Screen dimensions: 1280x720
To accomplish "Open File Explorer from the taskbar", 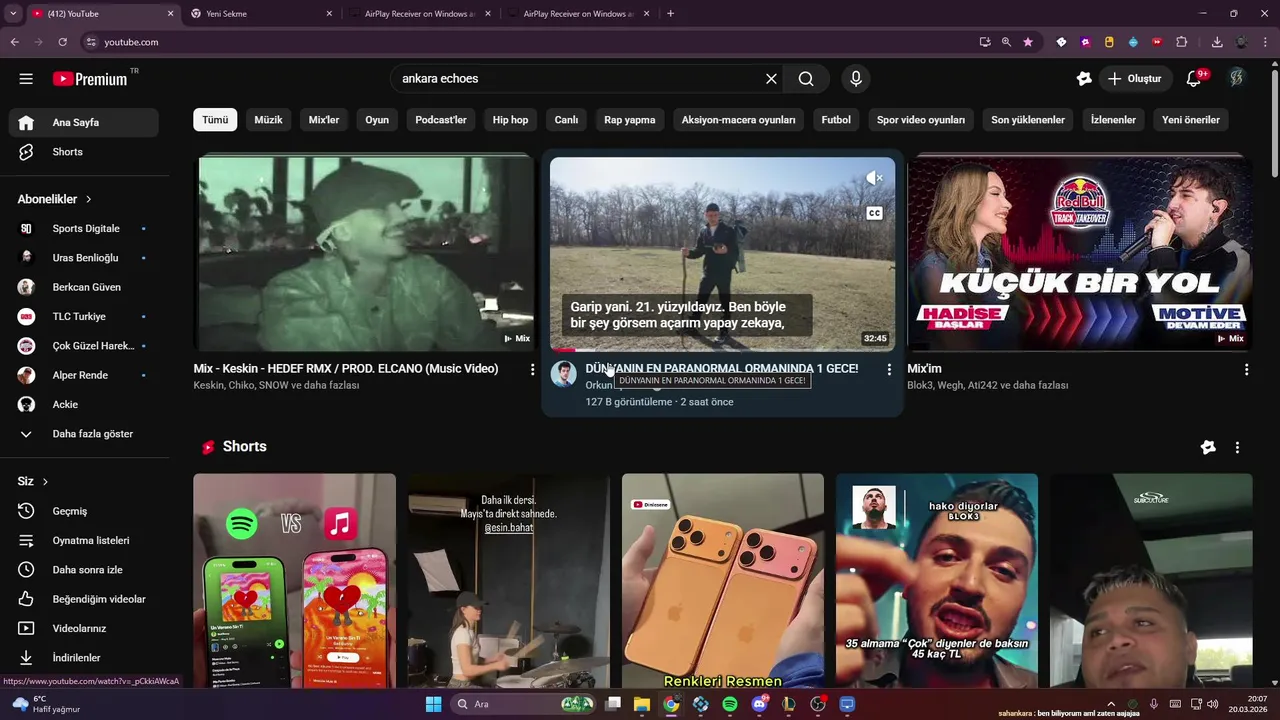I will point(641,704).
